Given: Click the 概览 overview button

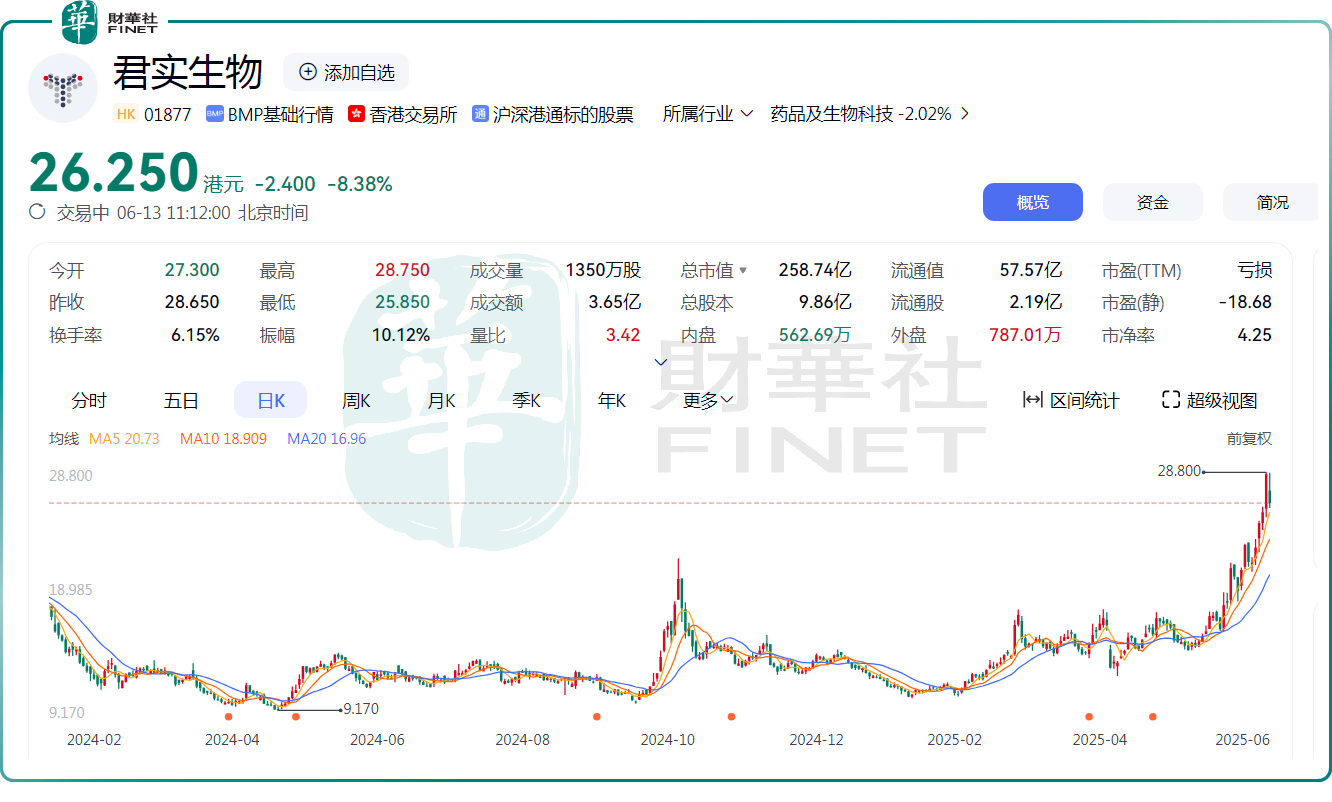Looking at the screenshot, I should click(x=1032, y=202).
